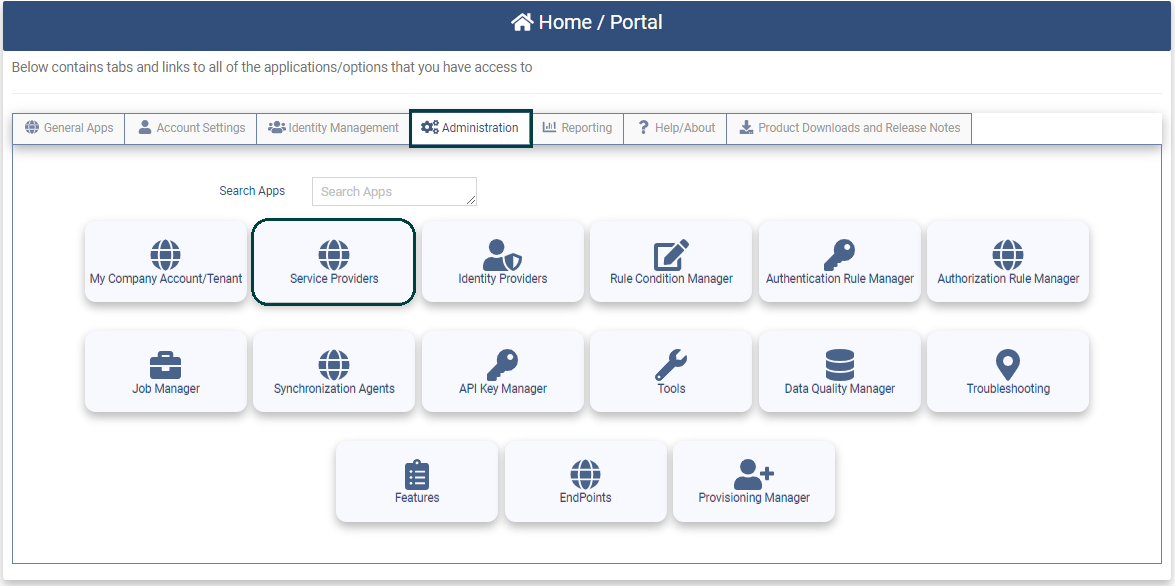Open the Service Providers app
1175x586 pixels.
tap(333, 262)
